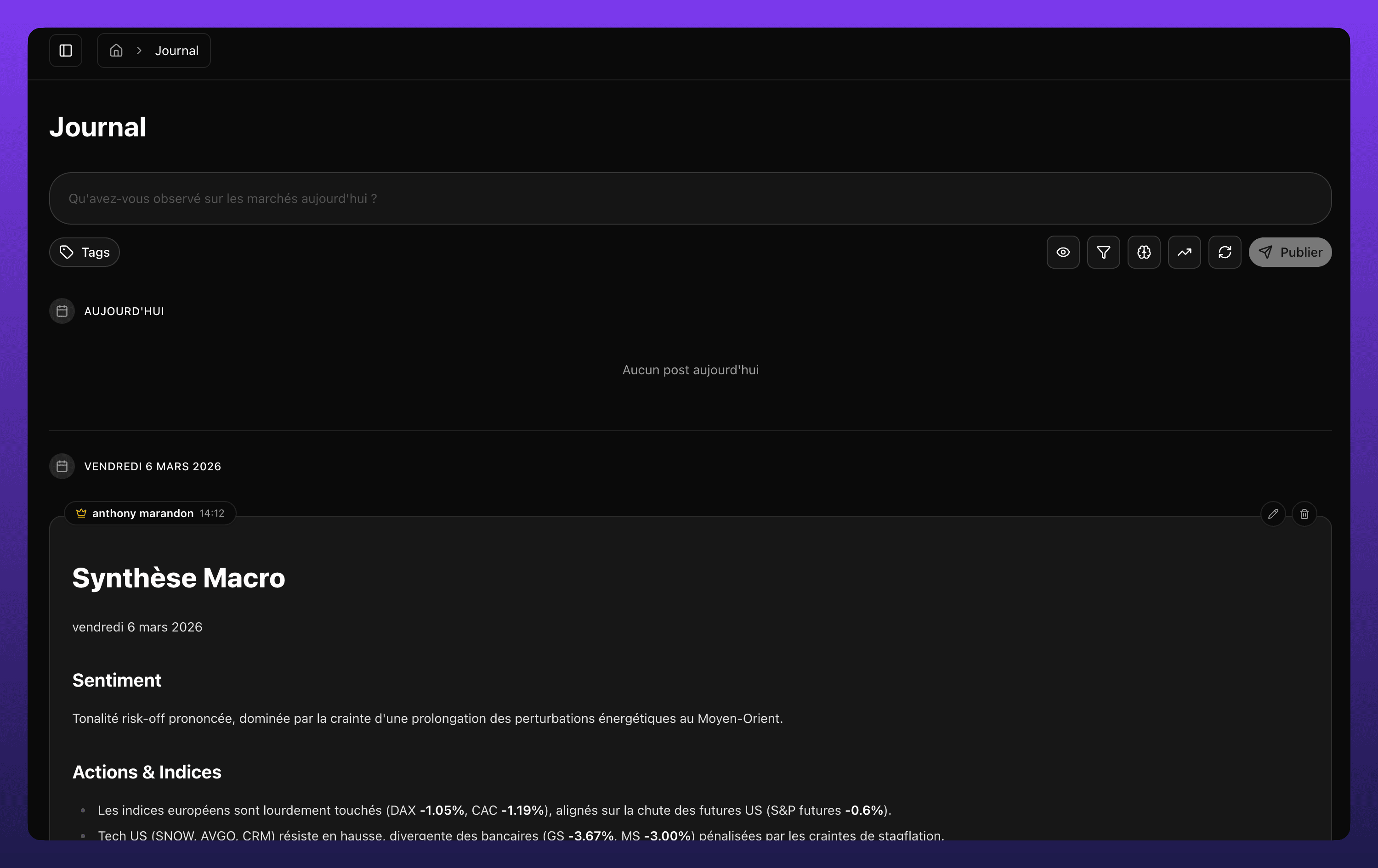Select the VENDREDI 6 MARS 2026 date header

point(152,467)
